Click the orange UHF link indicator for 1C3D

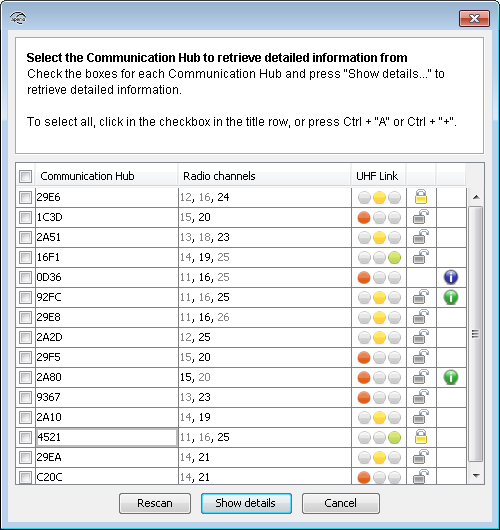pos(364,217)
